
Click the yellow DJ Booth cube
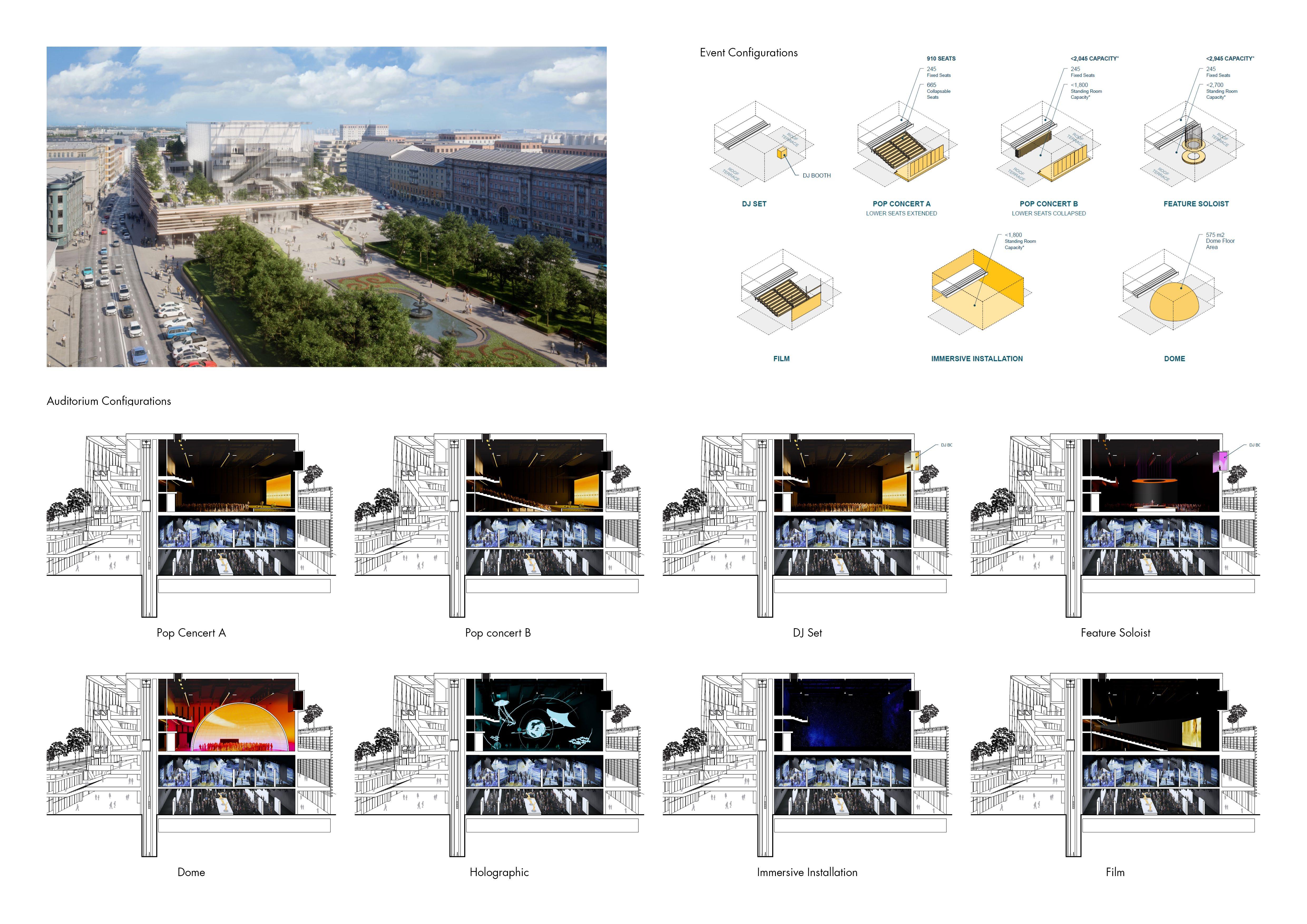pyautogui.click(x=782, y=153)
